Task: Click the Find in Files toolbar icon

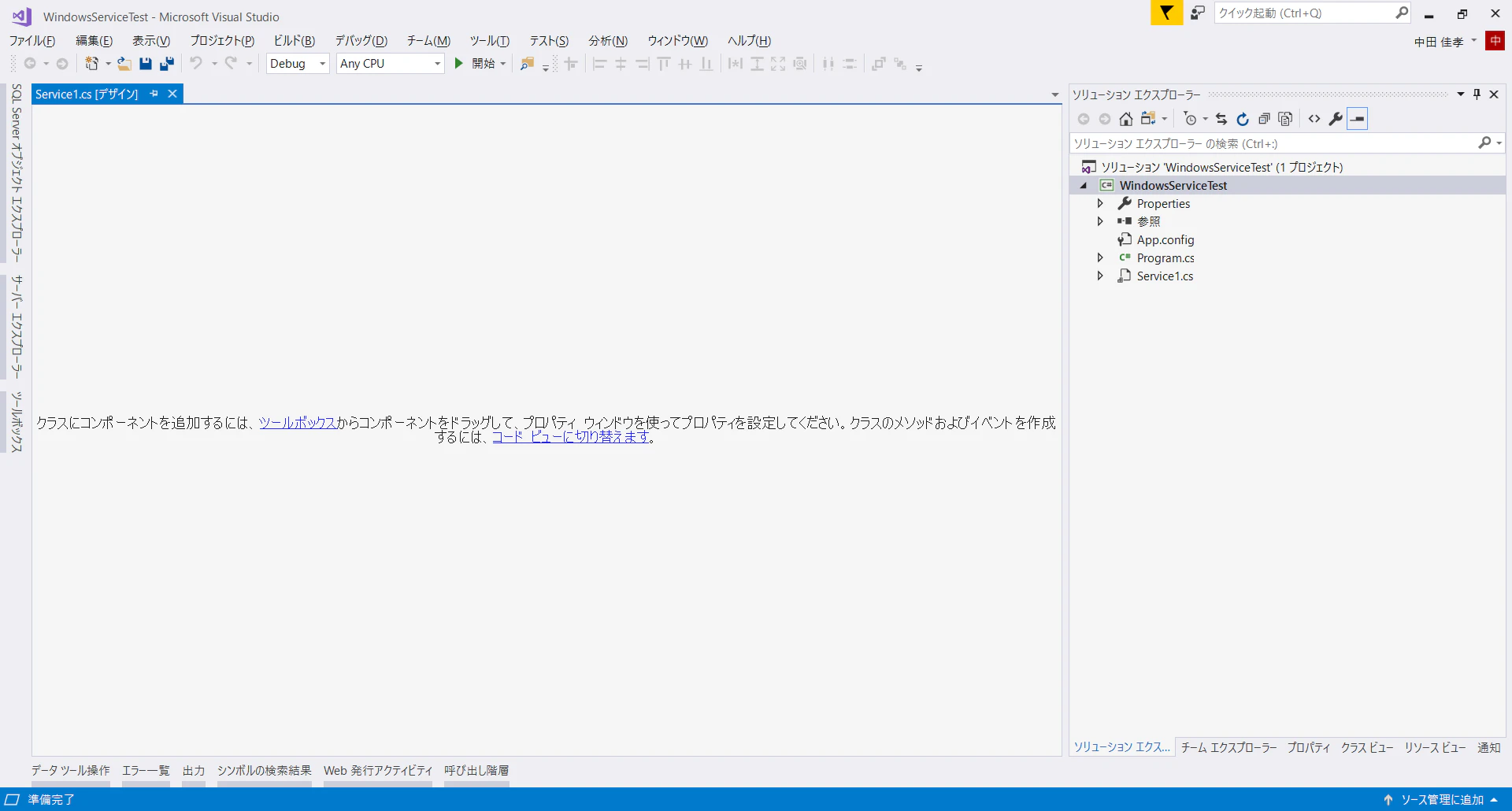Action: tap(527, 64)
